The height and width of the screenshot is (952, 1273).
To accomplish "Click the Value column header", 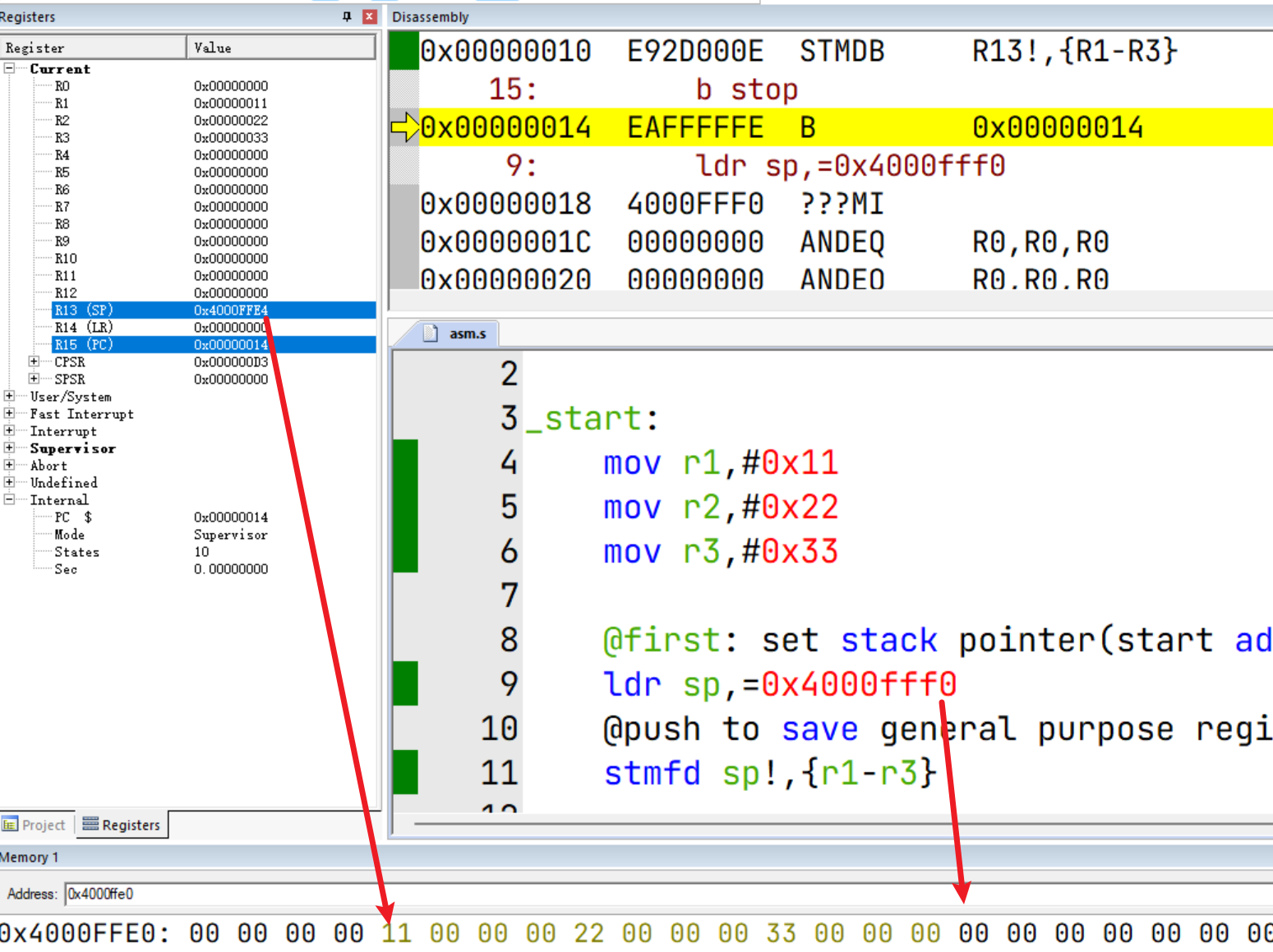I will [281, 48].
